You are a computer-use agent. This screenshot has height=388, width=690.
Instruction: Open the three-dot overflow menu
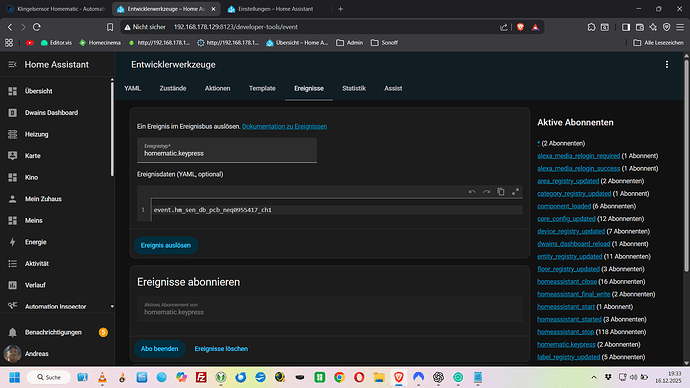[667, 65]
